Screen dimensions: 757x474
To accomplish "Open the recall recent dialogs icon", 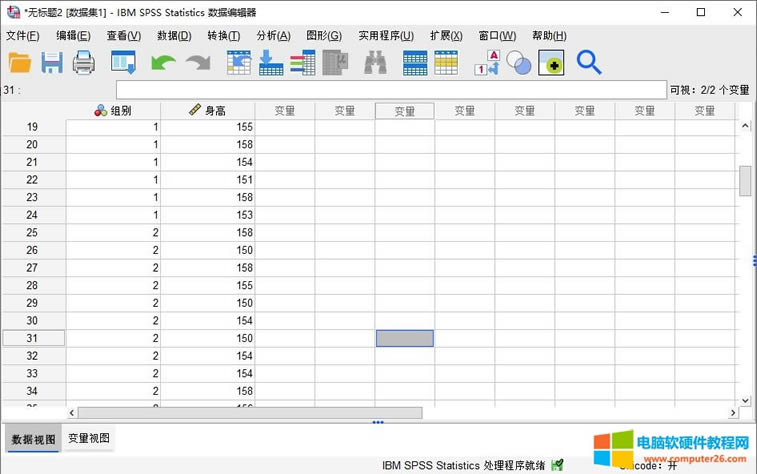I will 123,63.
